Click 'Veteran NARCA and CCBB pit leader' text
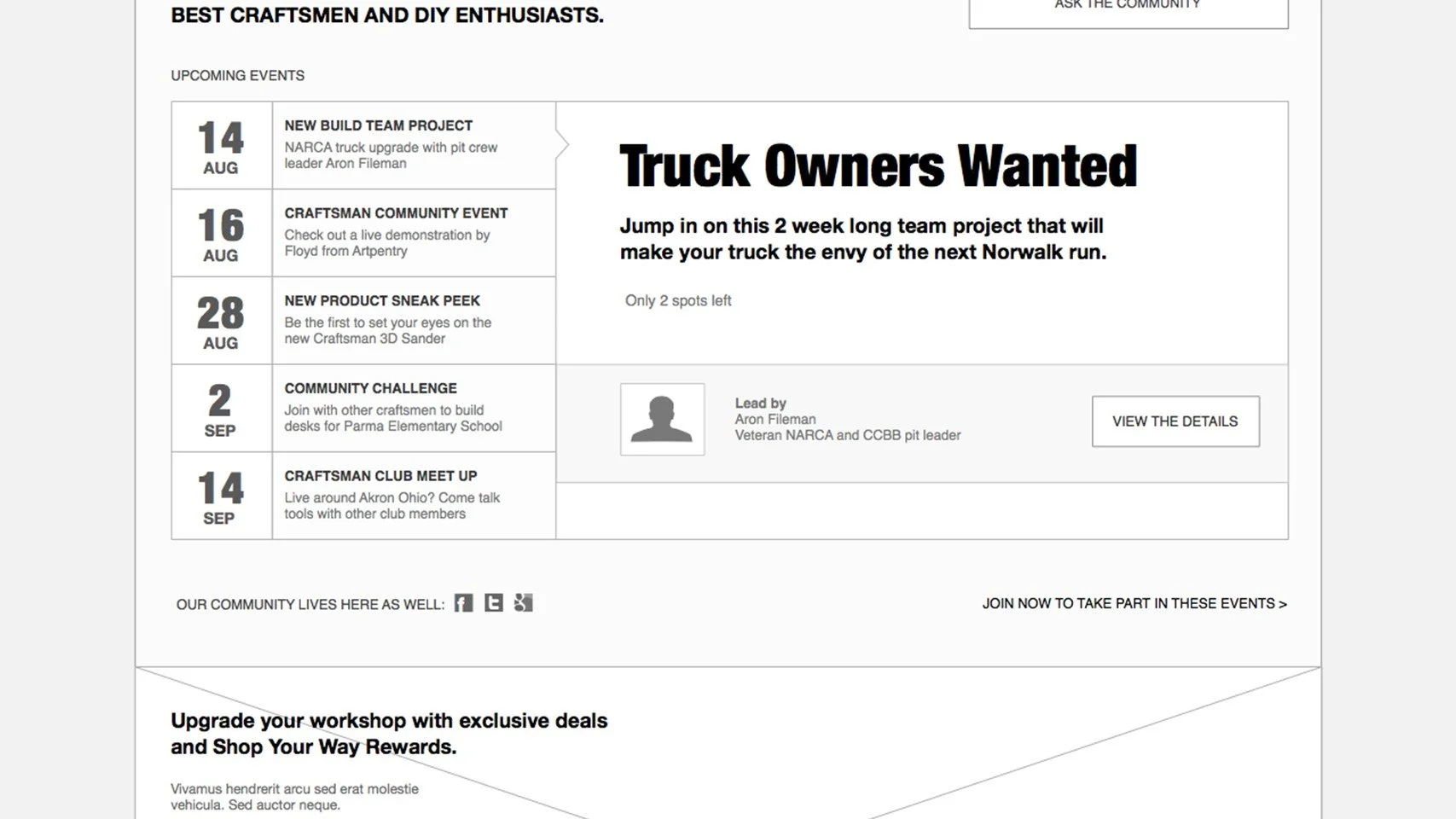This screenshot has width=1456, height=819. coord(847,435)
